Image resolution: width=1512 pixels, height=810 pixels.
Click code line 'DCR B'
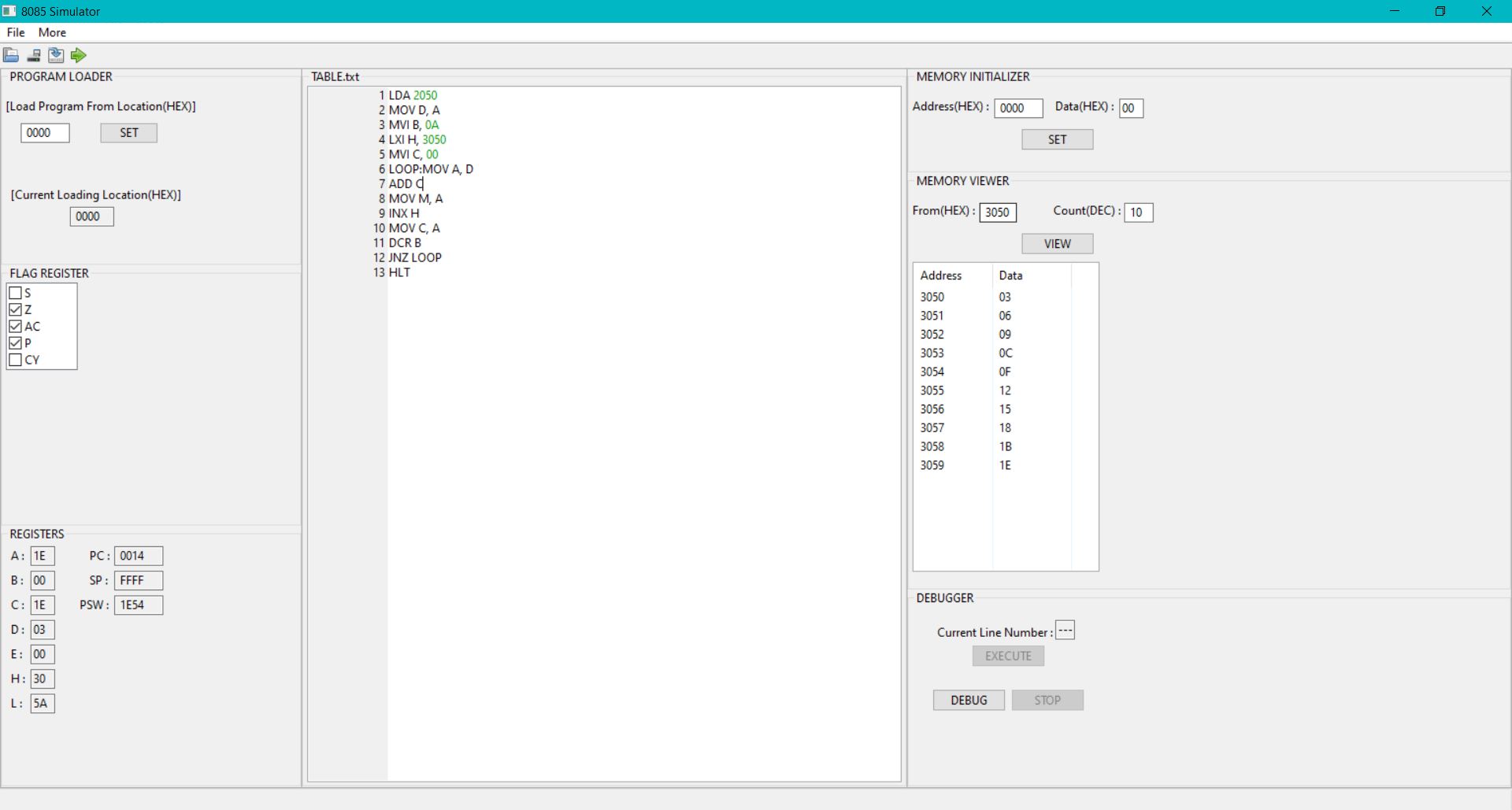click(x=405, y=242)
